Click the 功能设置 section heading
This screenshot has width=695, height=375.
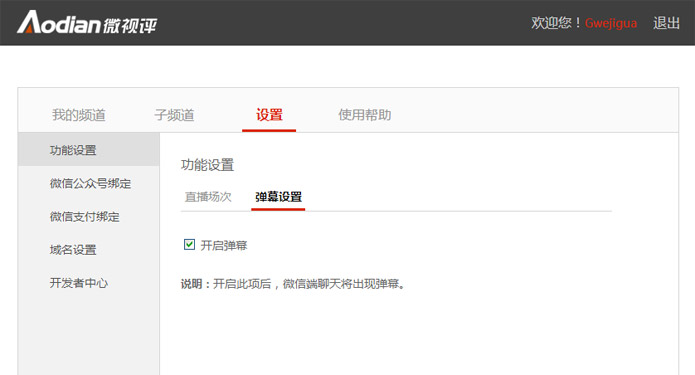pos(207,165)
